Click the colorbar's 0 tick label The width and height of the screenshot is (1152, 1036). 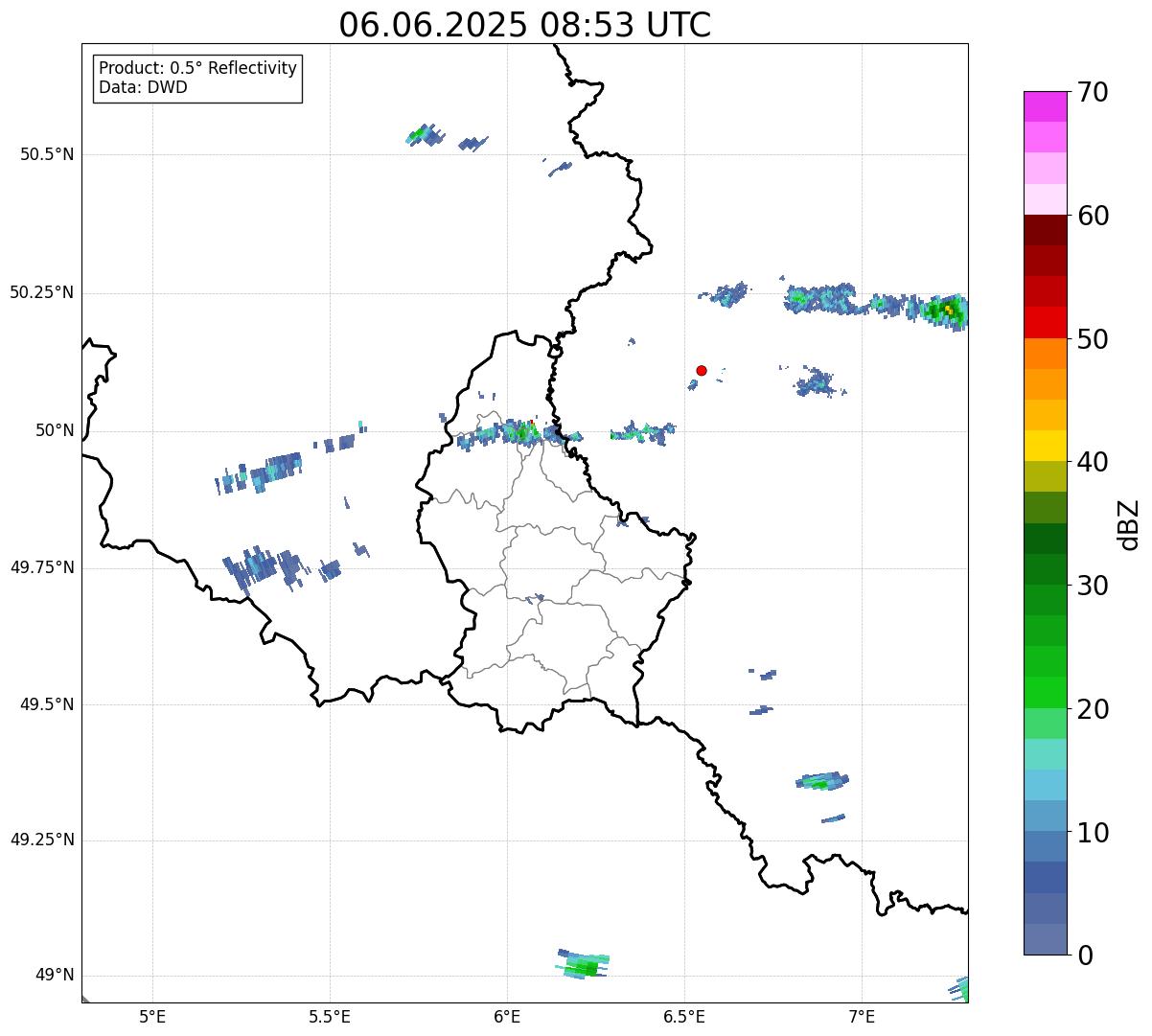1085,955
